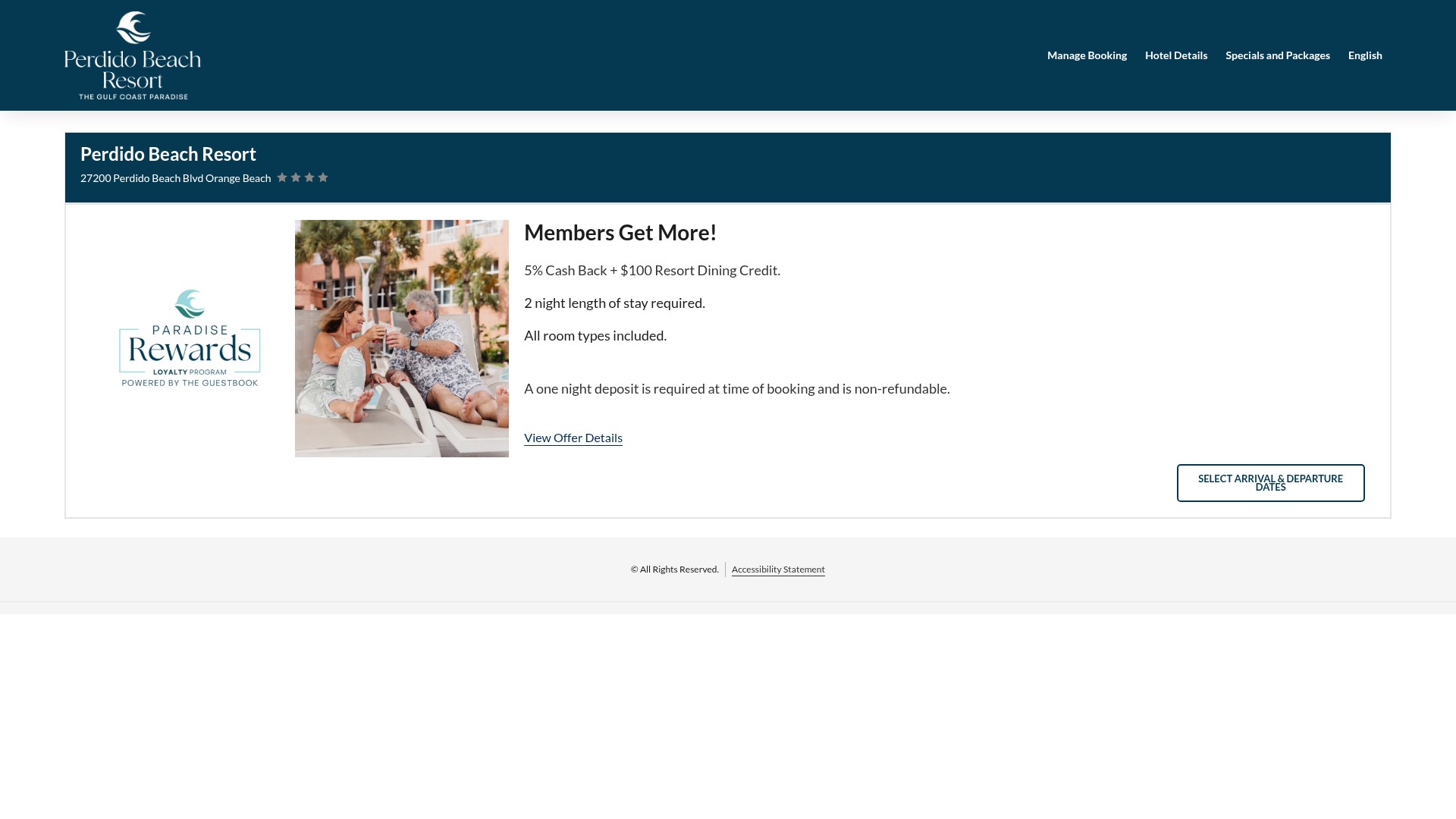1456x819 pixels.
Task: Click the Perdido Beach Resort title text
Action: (168, 154)
